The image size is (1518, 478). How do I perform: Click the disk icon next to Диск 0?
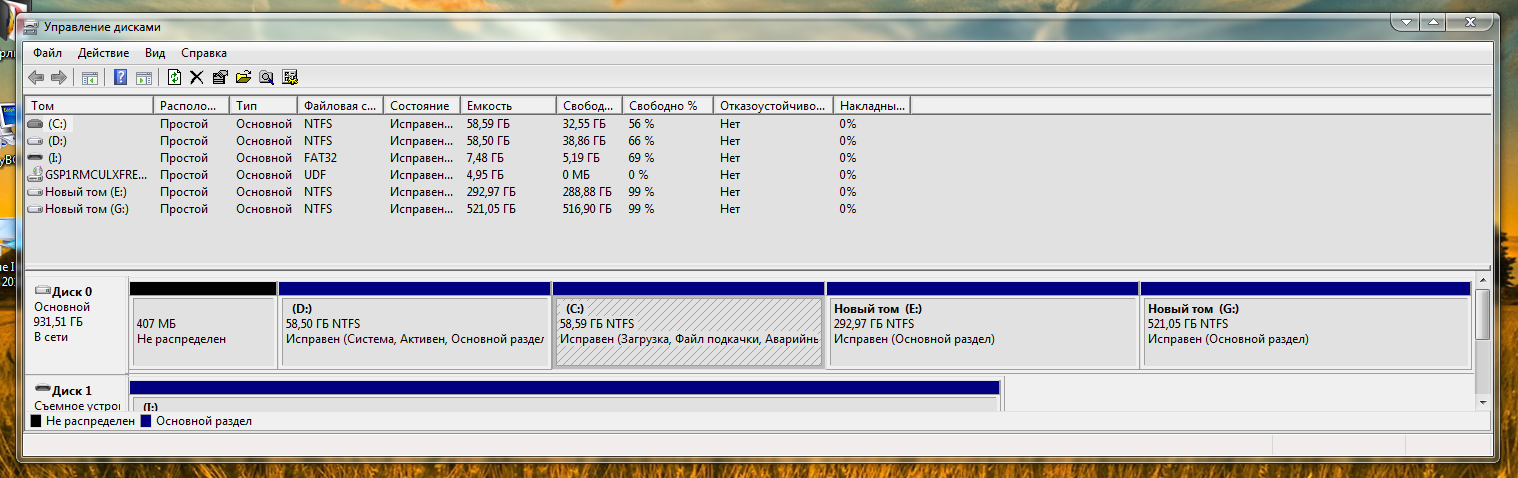[x=42, y=291]
